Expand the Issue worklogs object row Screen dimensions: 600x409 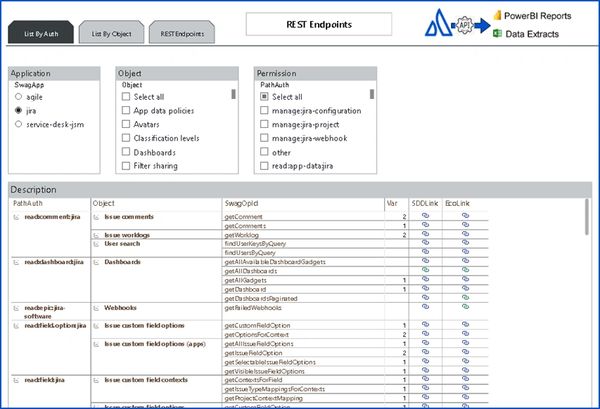[x=97, y=235]
